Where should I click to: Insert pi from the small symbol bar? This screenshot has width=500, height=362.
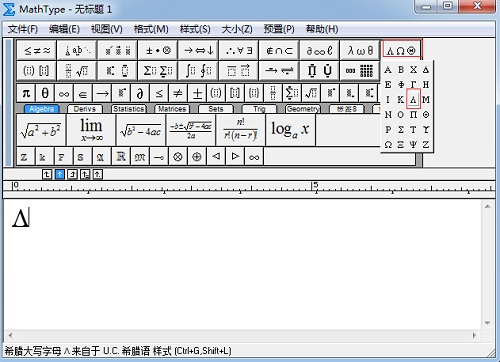(x=26, y=93)
